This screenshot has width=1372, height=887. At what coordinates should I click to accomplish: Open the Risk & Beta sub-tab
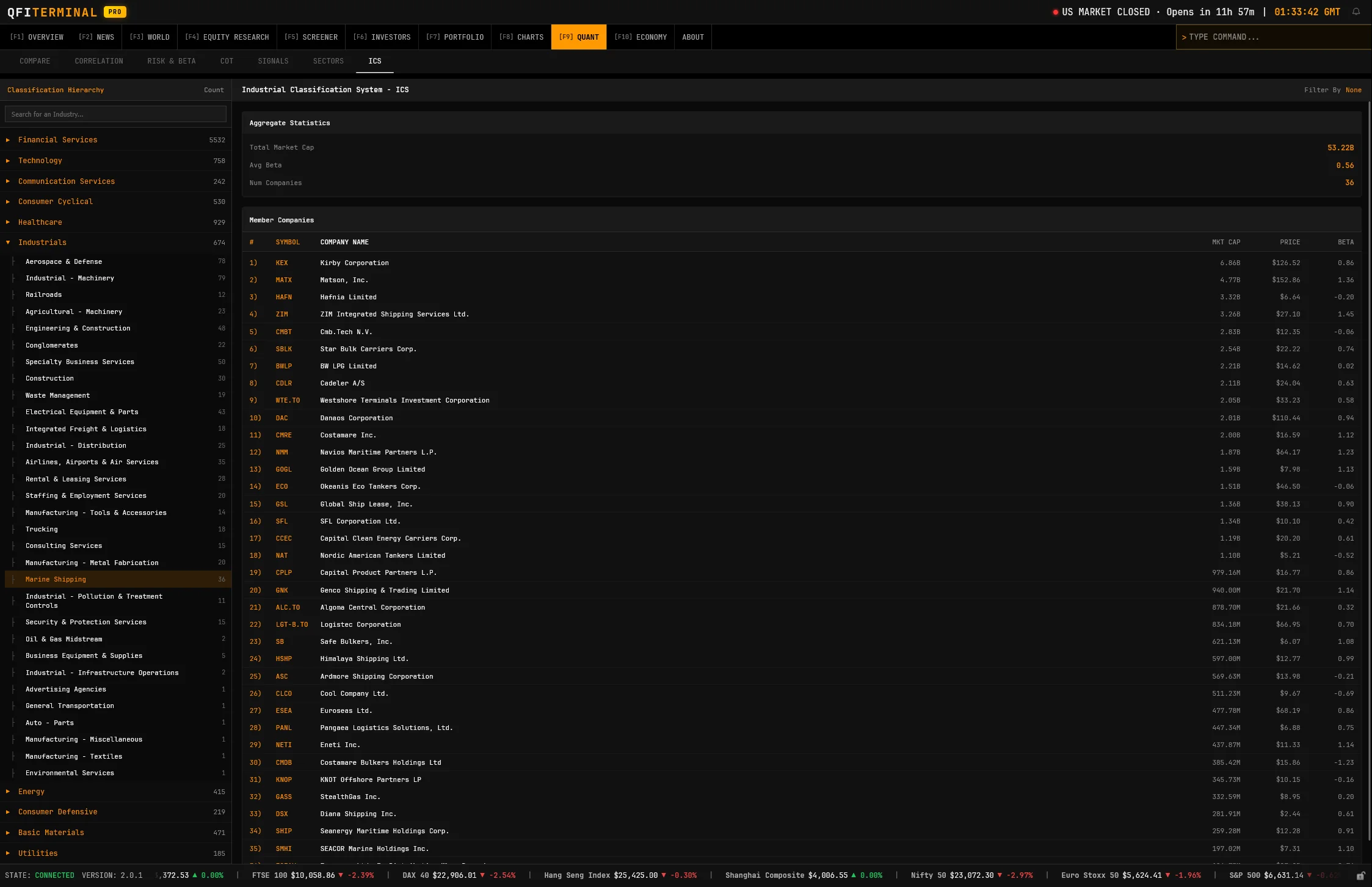click(x=171, y=61)
